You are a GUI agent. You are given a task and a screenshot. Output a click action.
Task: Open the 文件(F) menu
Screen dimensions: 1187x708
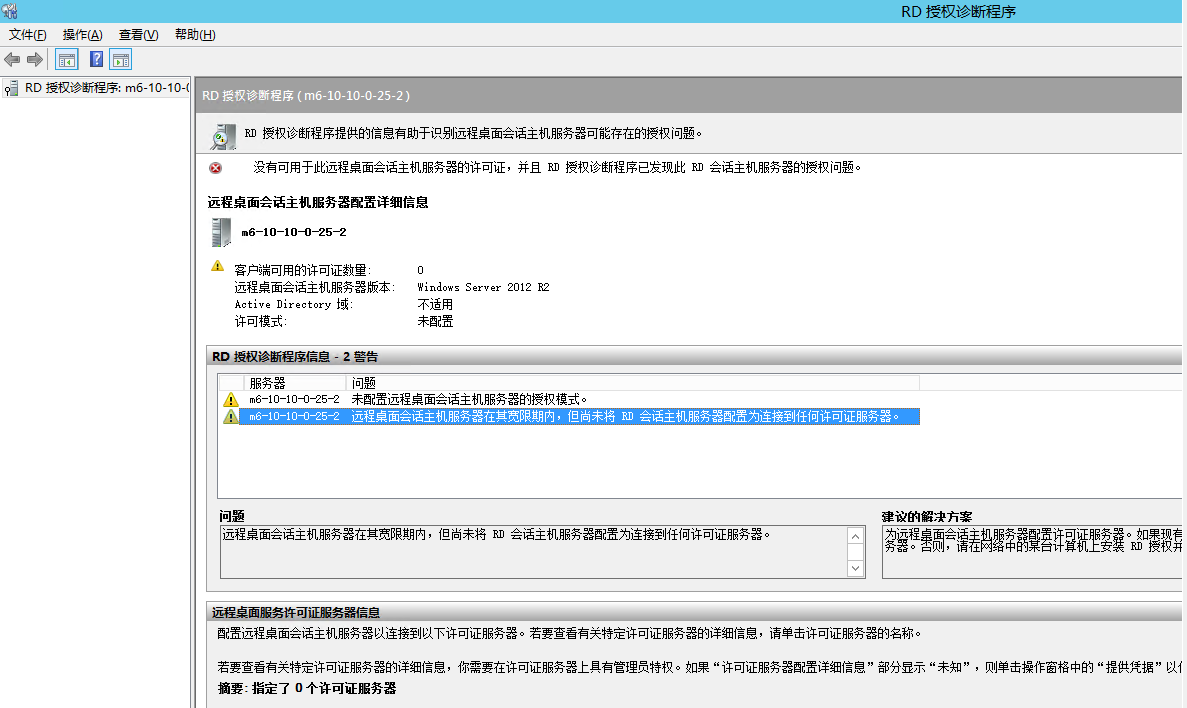coord(27,35)
